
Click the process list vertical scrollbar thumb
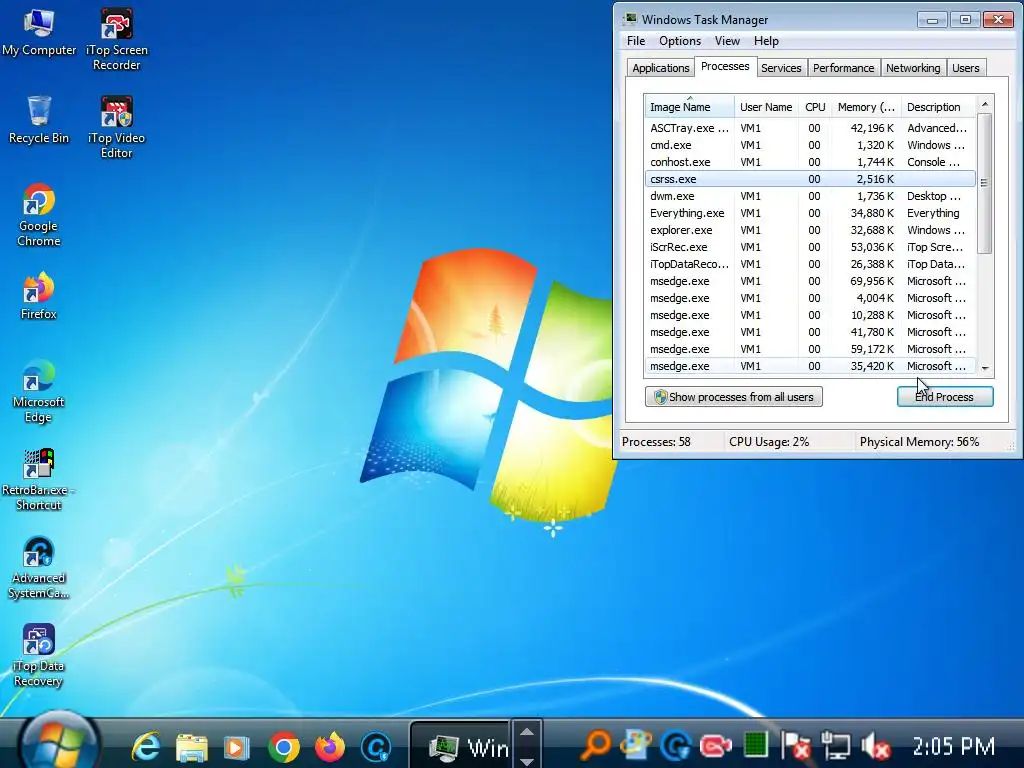point(985,183)
